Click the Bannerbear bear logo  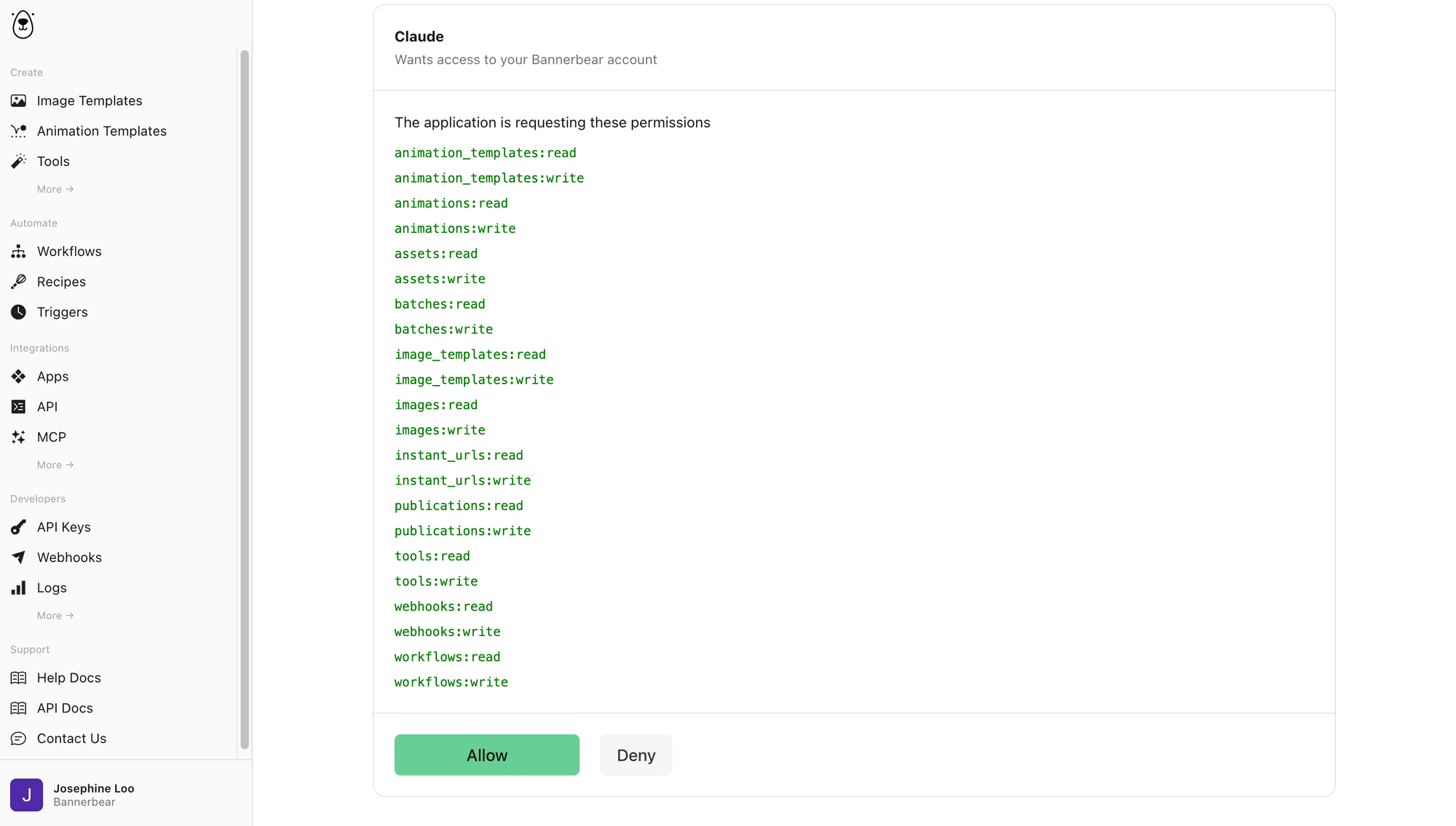click(x=23, y=25)
